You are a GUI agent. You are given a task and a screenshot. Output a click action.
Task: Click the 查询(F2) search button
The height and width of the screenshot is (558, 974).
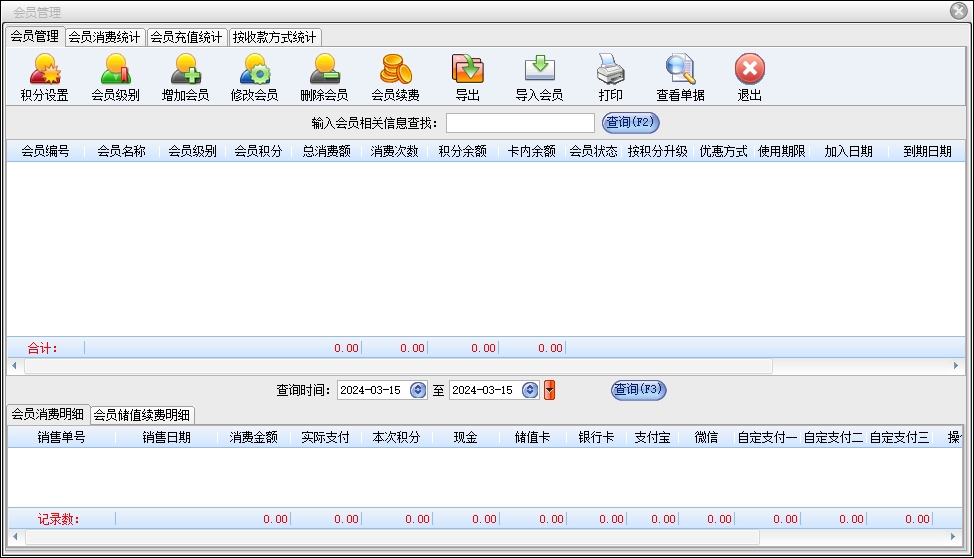631,123
